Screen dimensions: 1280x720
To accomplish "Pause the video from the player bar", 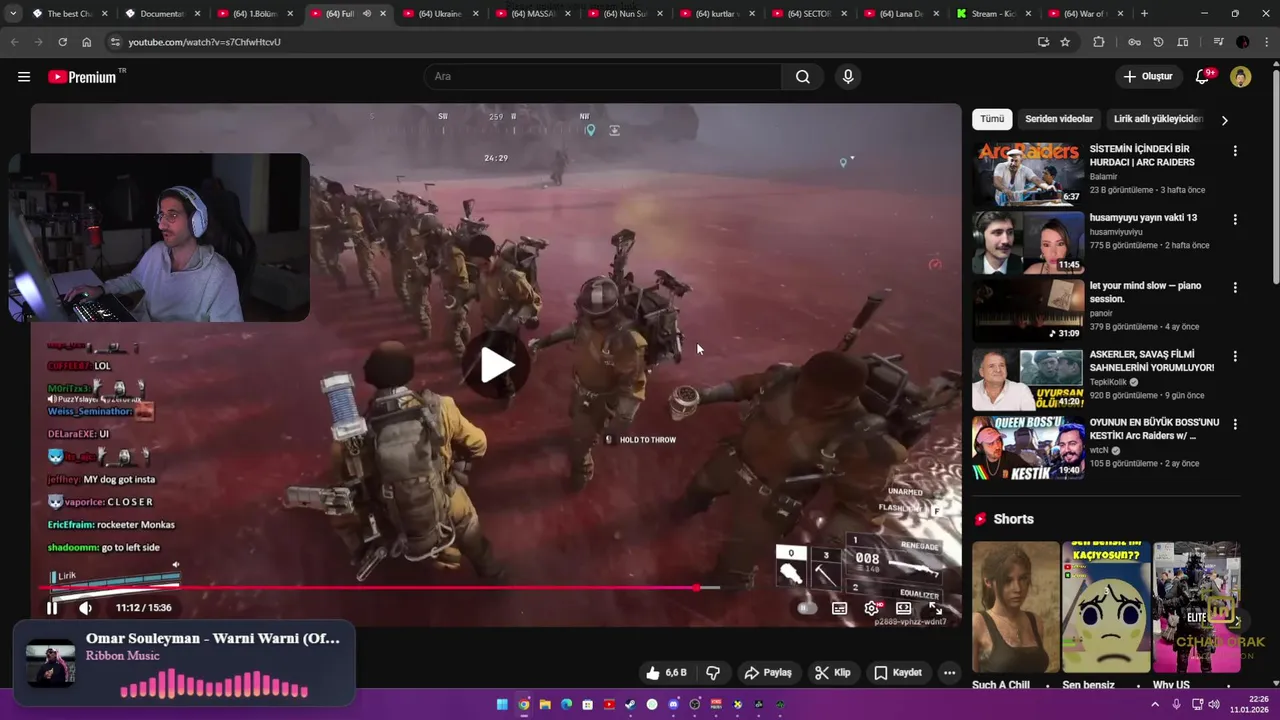I will coord(52,607).
